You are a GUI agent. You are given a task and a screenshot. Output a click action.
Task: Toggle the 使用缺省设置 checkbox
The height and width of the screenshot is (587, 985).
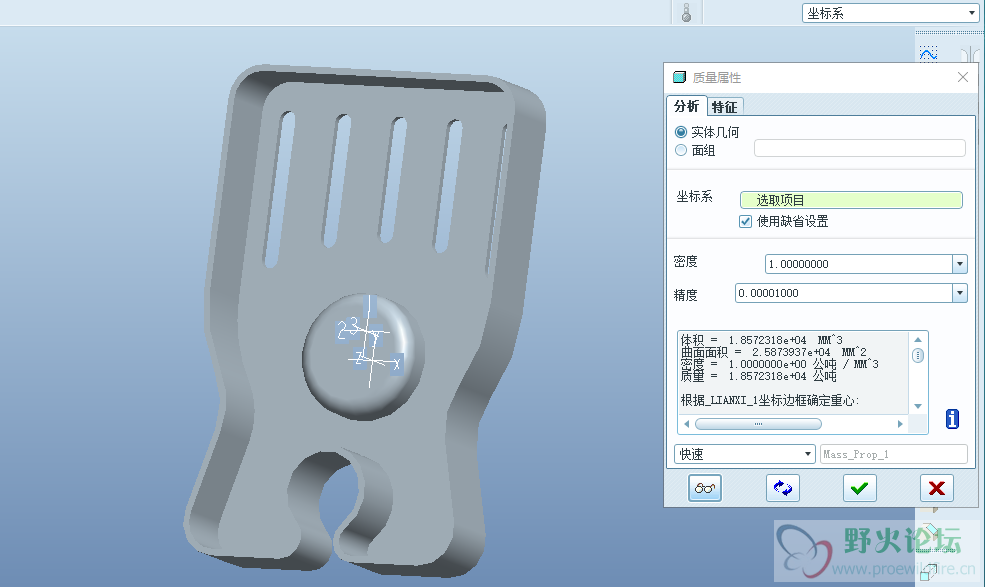pos(746,221)
